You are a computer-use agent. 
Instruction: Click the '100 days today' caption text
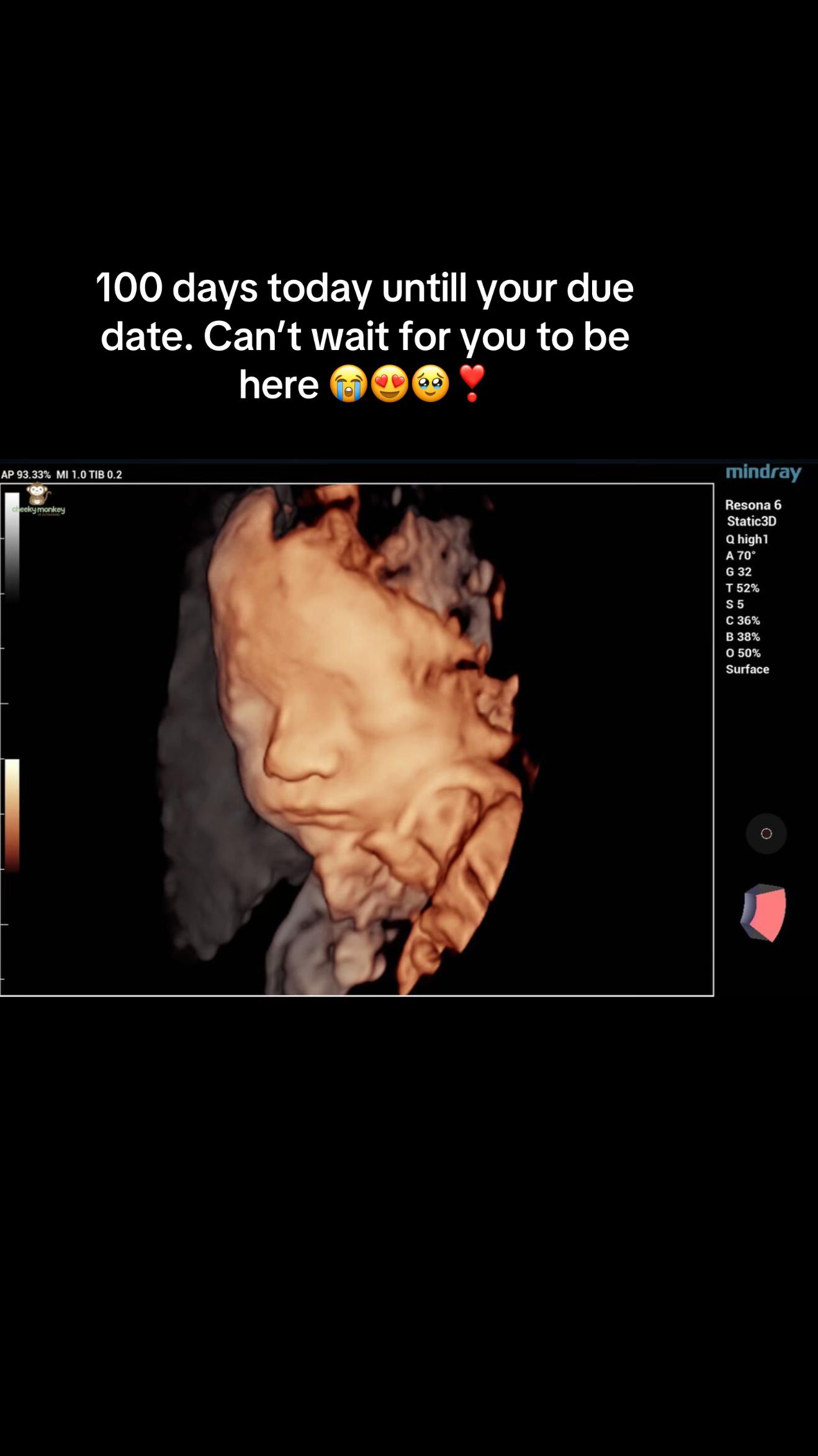(234, 288)
